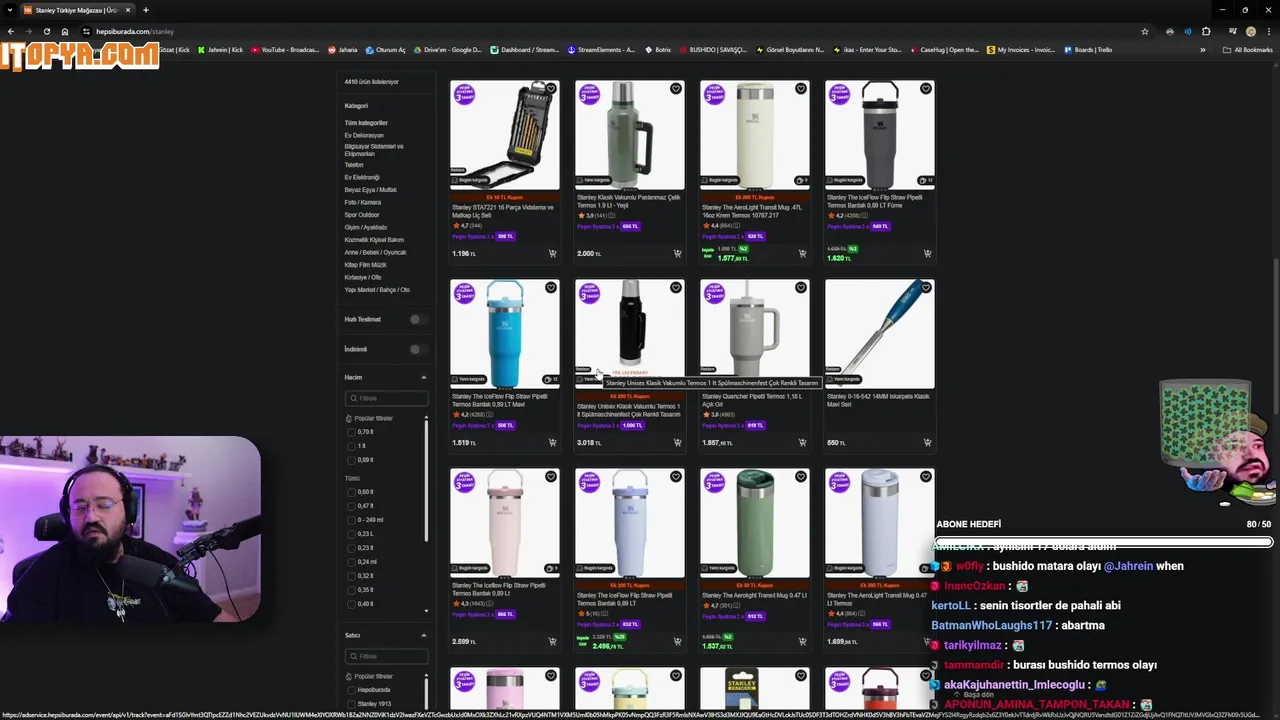
Task: Add the 2.599 TL pink tumbler to cart
Action: [552, 642]
